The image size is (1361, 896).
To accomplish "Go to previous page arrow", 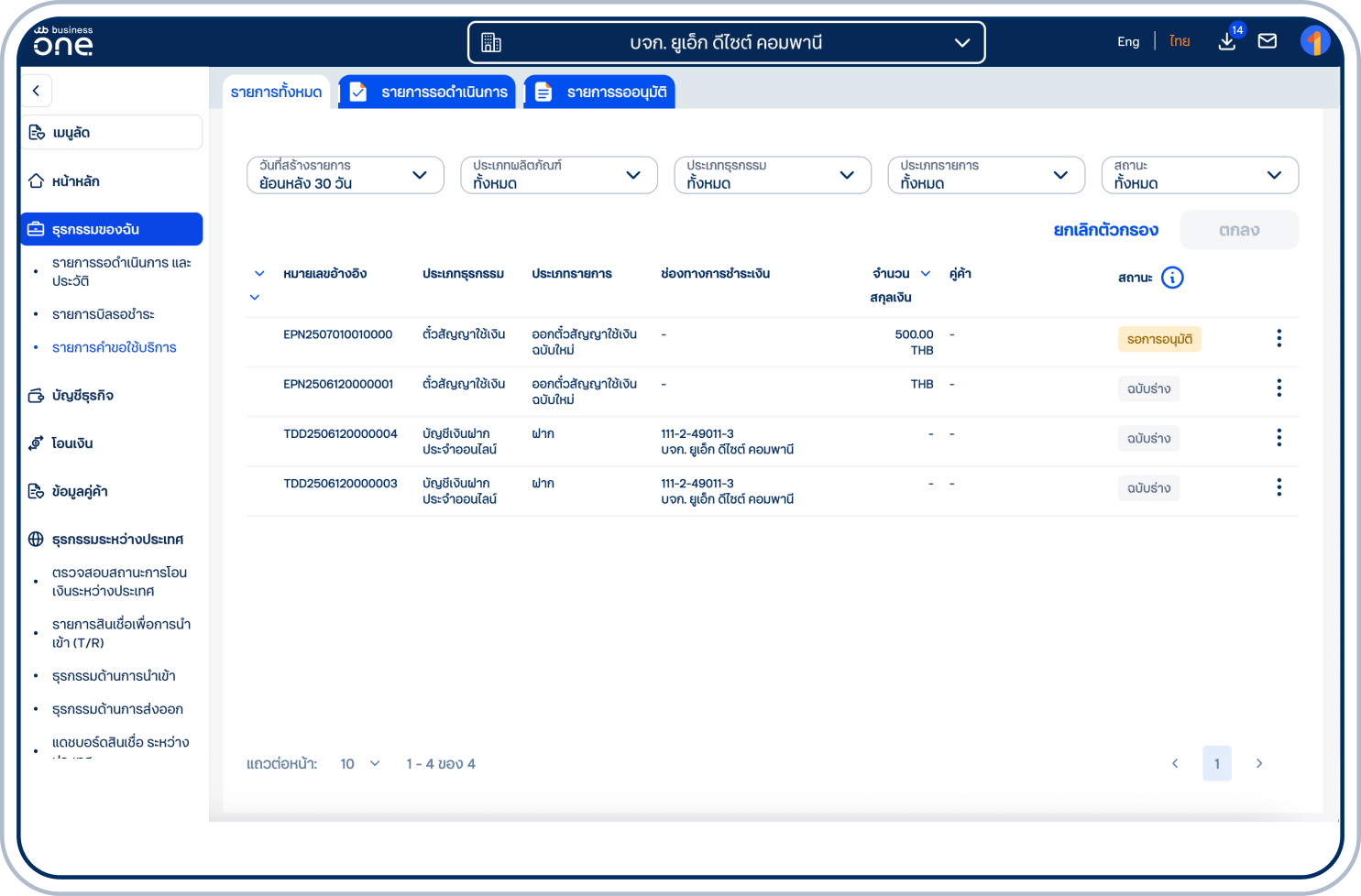I will [x=1175, y=763].
